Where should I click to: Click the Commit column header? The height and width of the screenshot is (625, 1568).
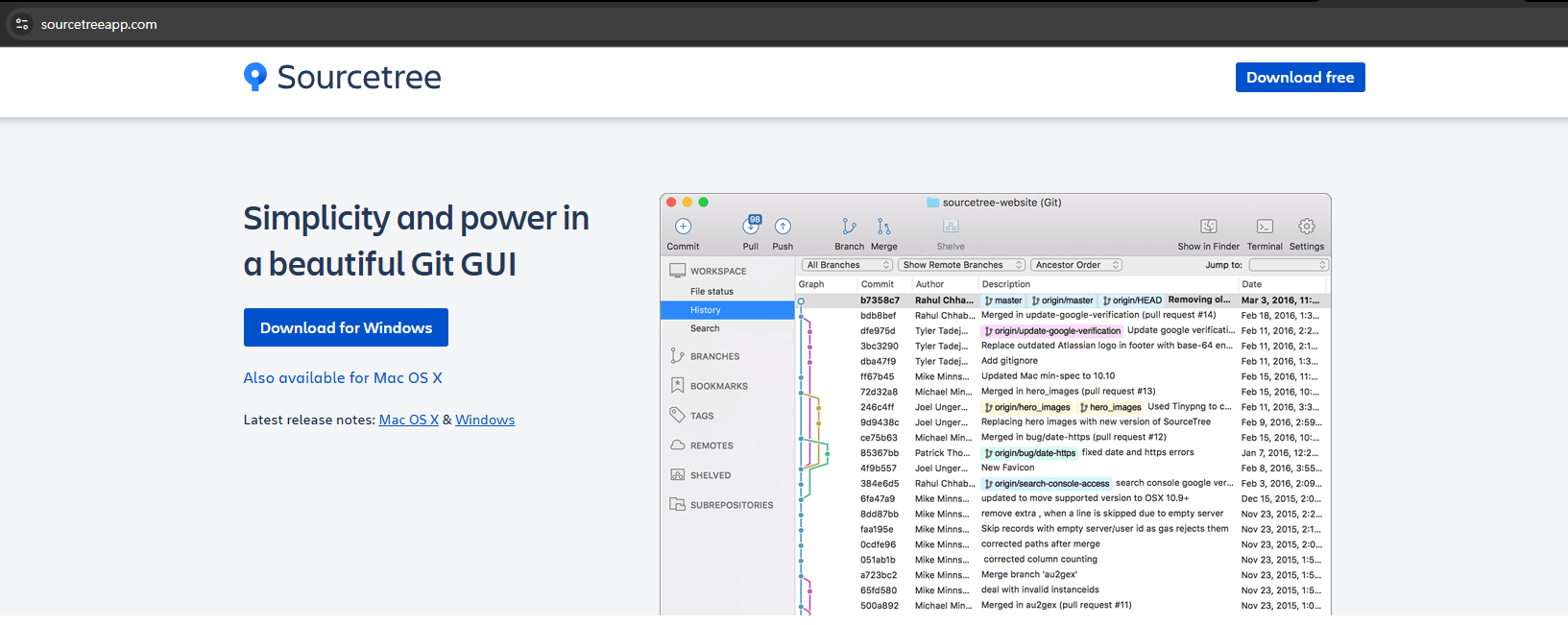[x=877, y=284]
